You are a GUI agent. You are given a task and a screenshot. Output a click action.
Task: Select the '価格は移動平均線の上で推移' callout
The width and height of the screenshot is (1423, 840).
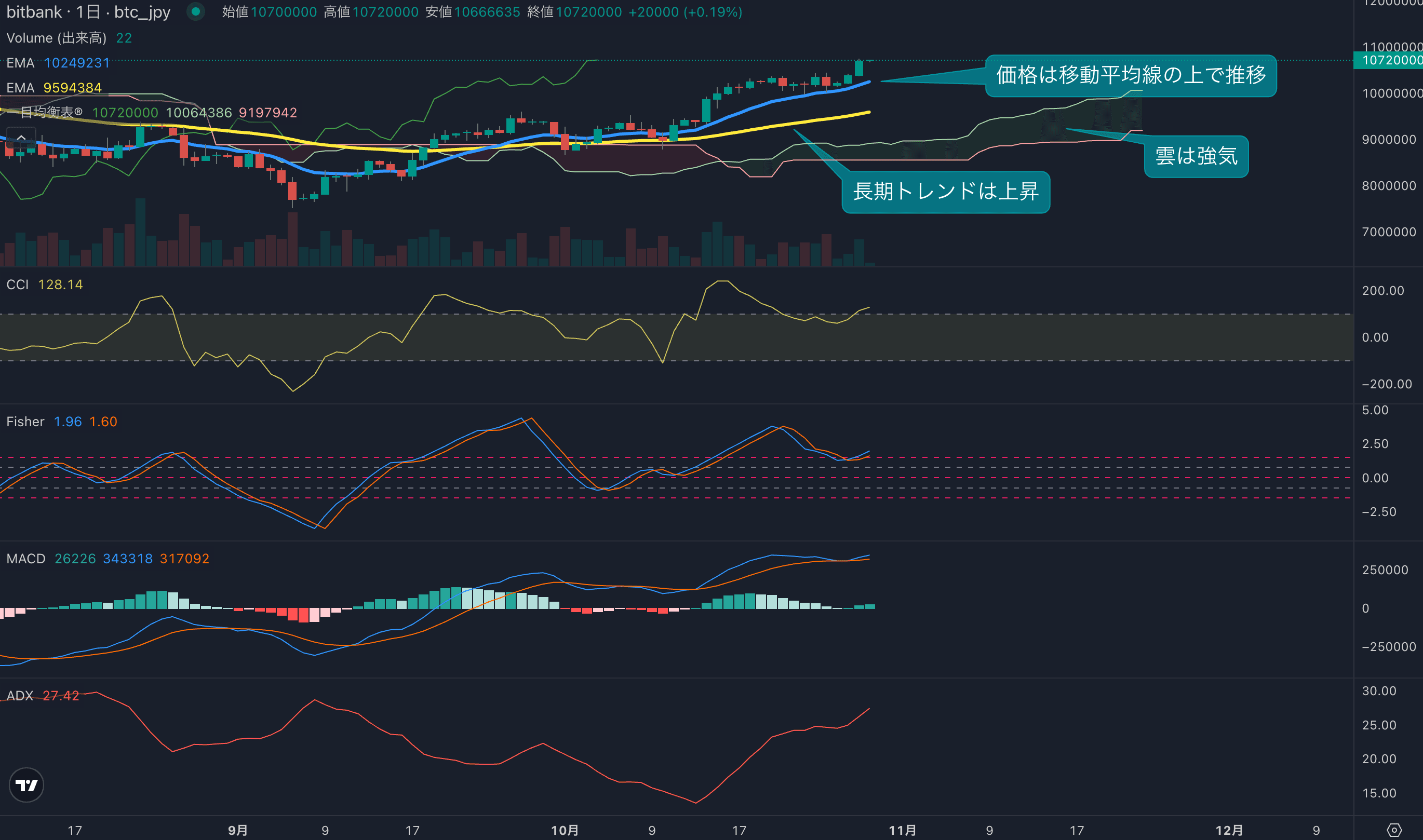tap(1130, 75)
